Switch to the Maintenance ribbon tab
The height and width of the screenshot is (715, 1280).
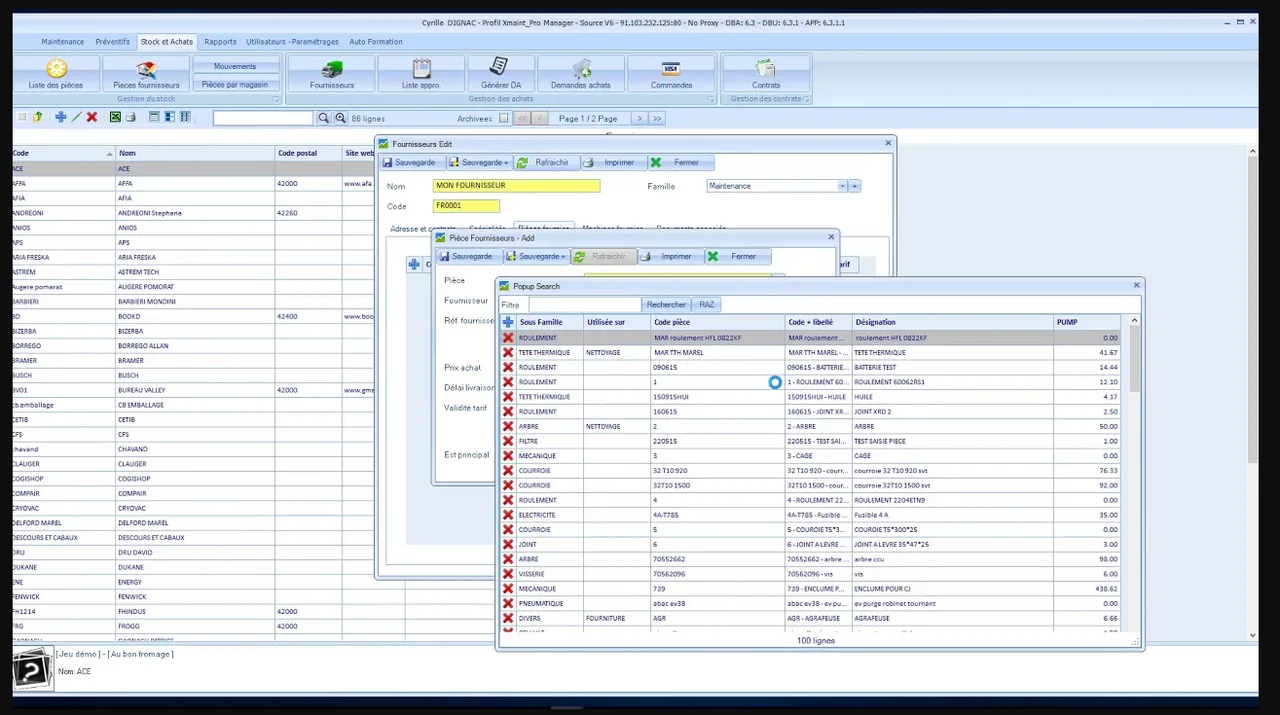tap(63, 42)
